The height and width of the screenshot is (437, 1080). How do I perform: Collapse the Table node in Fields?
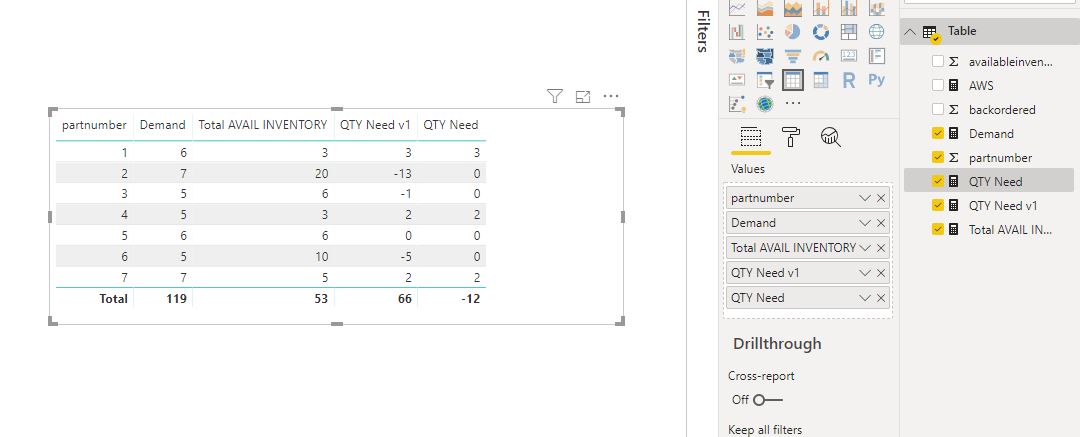pos(911,32)
